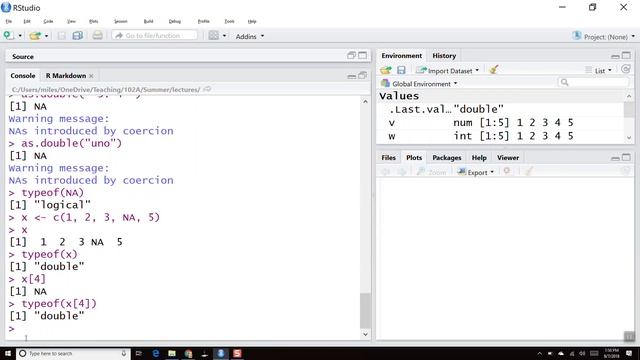The width and height of the screenshot is (640, 360).
Task: Open the Debug menu
Action: pyautogui.click(x=174, y=21)
